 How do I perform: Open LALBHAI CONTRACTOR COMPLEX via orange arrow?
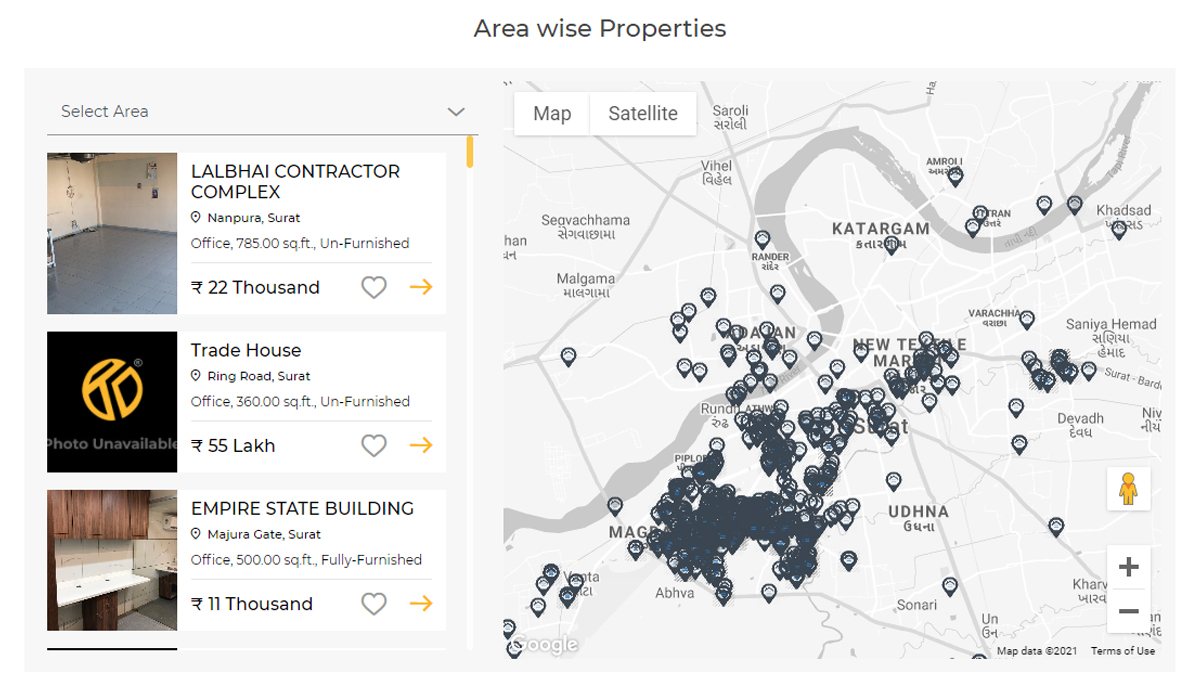[421, 287]
